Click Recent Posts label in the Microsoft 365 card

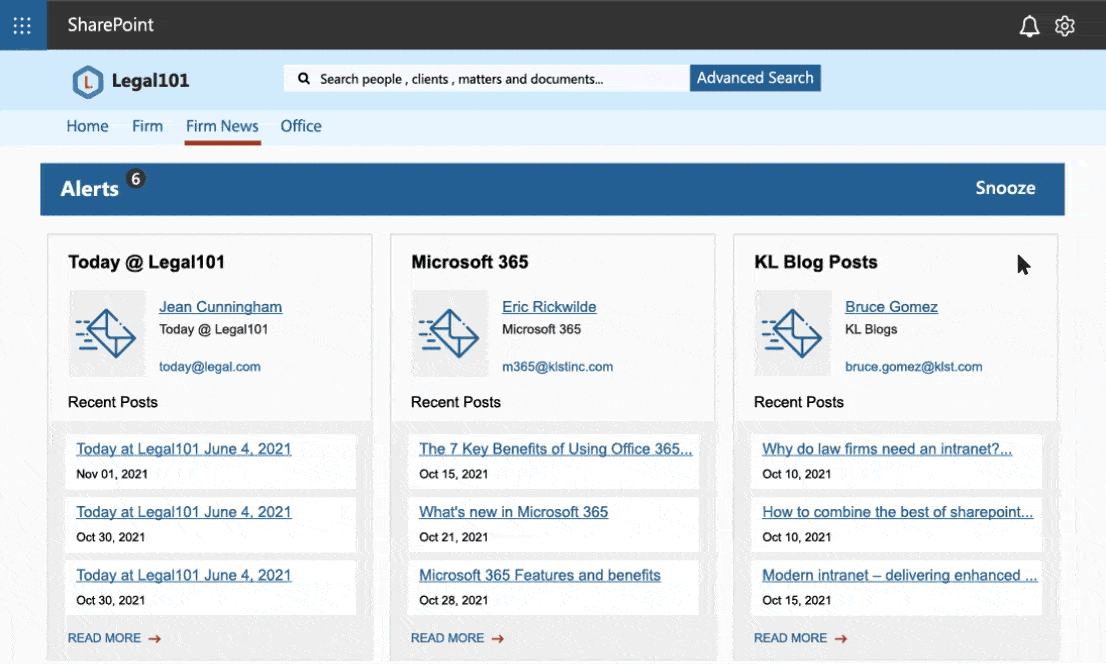456,402
